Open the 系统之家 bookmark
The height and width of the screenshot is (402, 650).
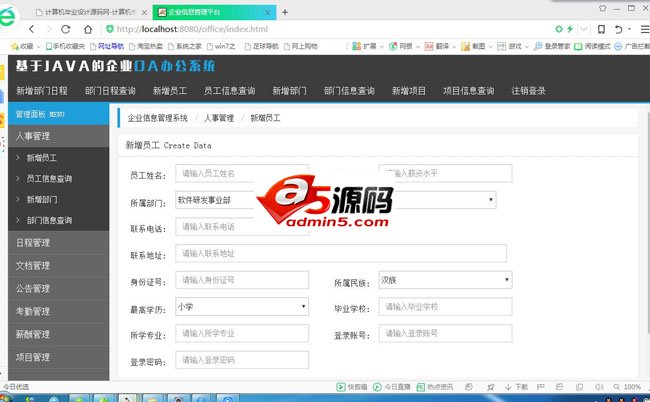click(185, 46)
